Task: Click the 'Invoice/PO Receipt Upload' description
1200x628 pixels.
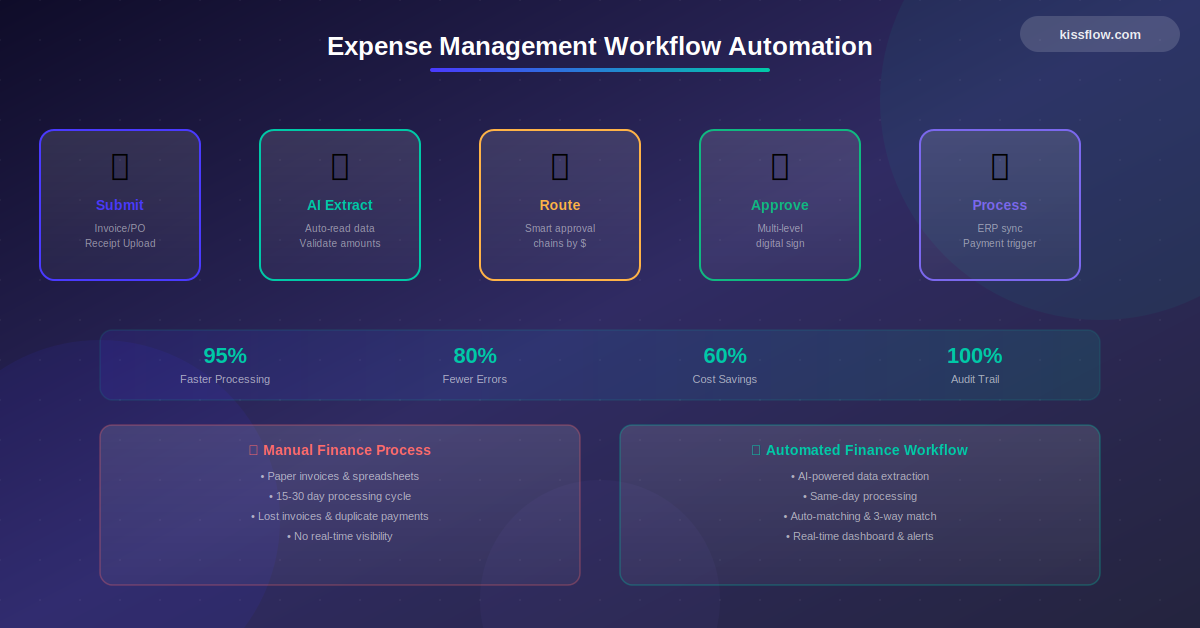Action: pyautogui.click(x=120, y=236)
